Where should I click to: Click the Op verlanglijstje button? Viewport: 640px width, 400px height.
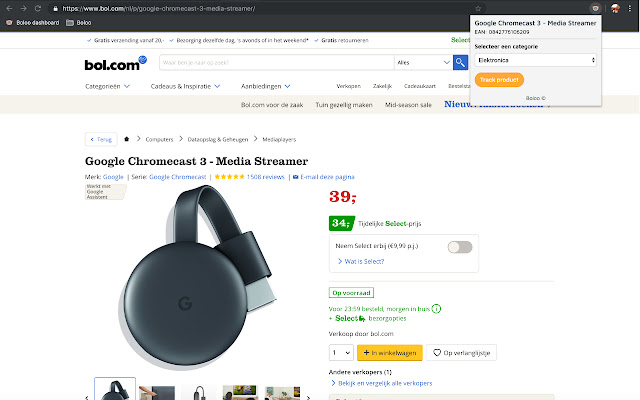(461, 352)
